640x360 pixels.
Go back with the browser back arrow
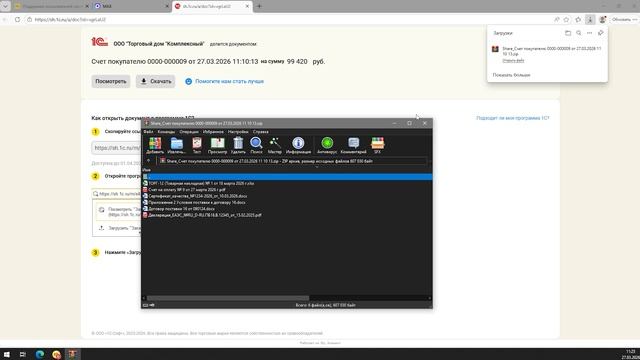[5, 20]
